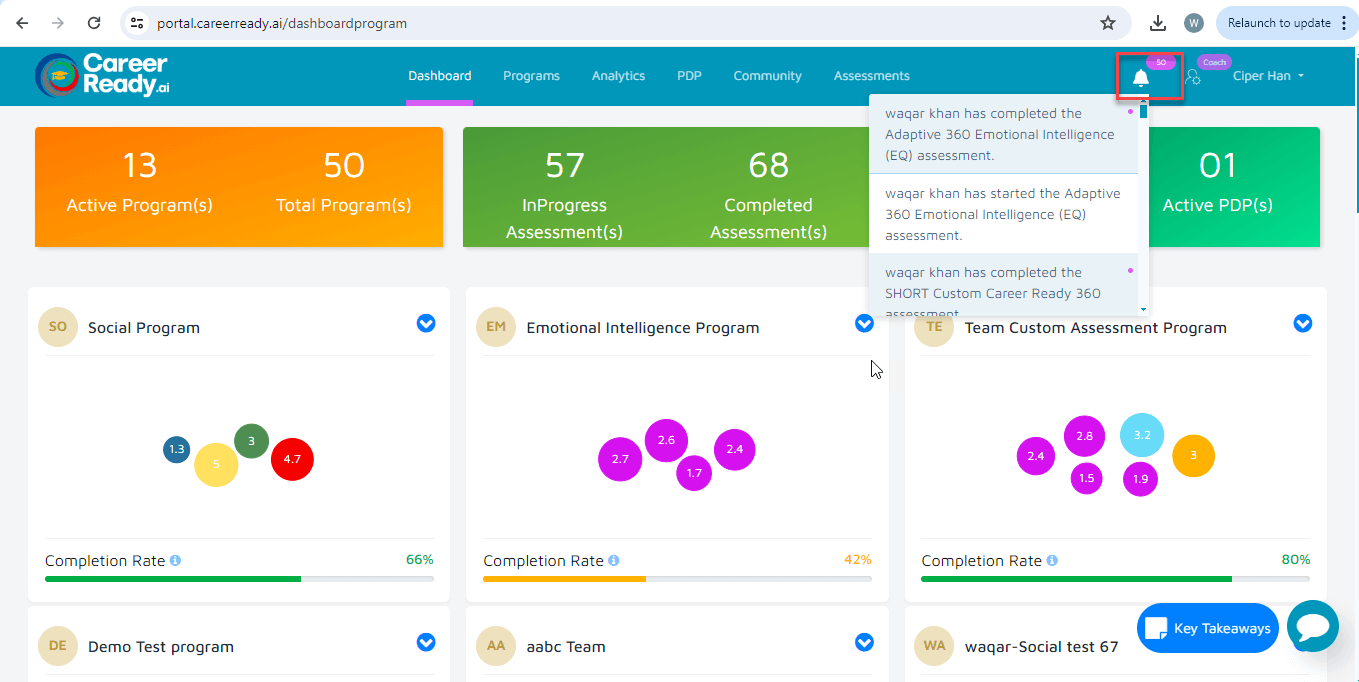Click the CareerReady.ai logo

[x=102, y=75]
